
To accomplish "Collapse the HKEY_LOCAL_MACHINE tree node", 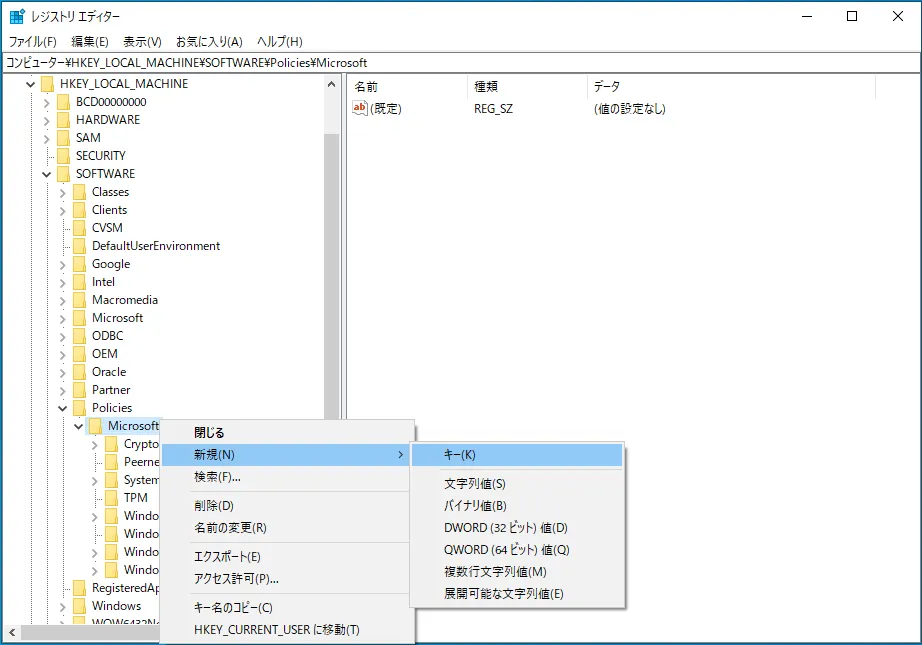I will [x=31, y=84].
